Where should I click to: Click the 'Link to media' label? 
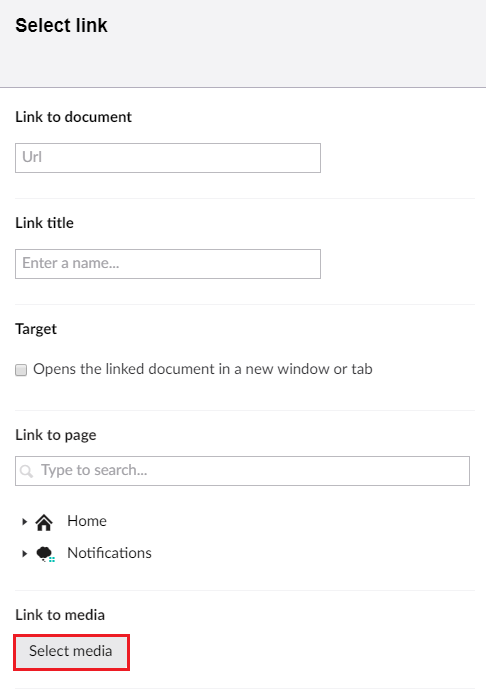coord(60,615)
